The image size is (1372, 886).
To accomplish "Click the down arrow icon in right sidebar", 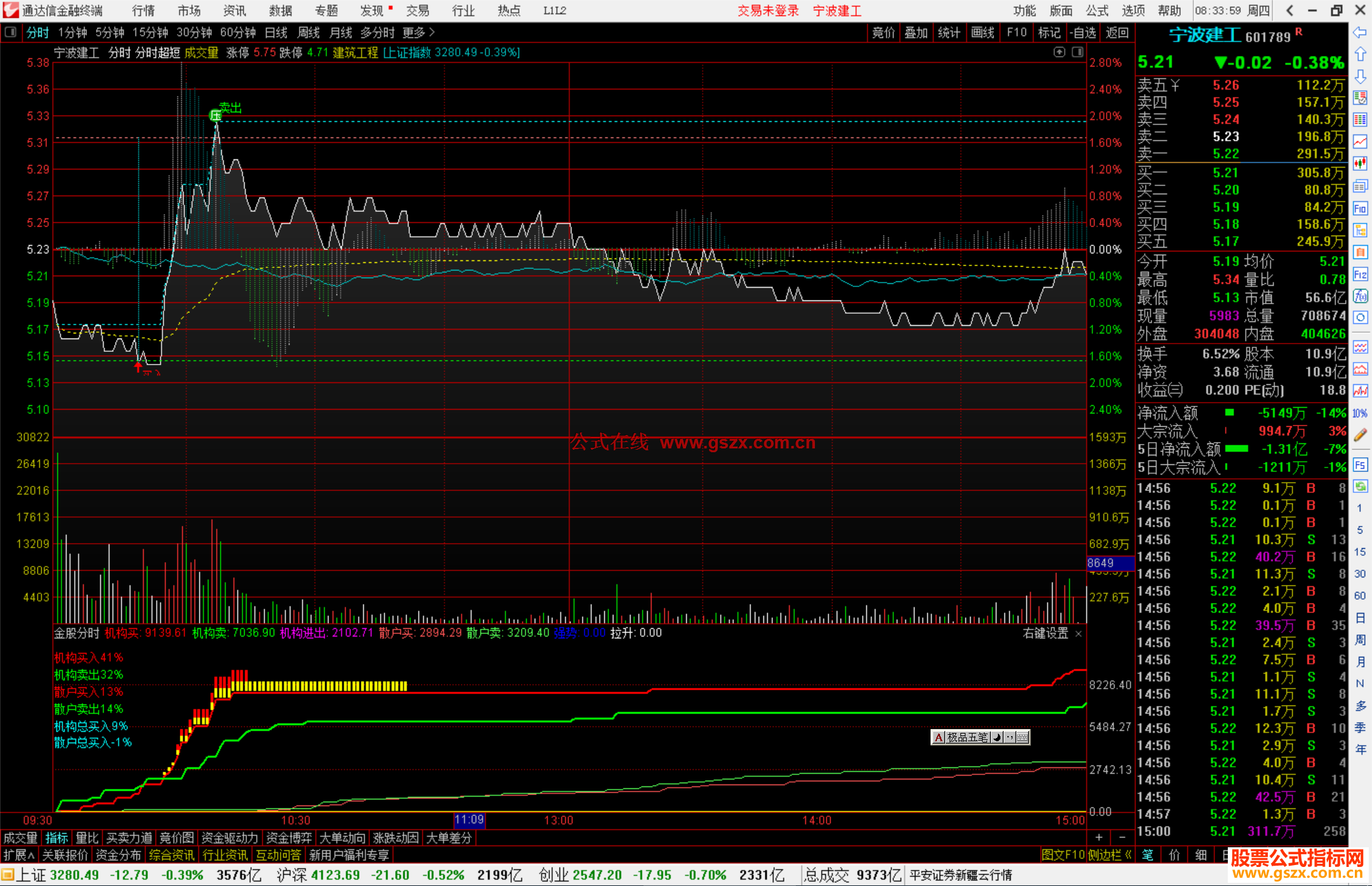I will (x=1360, y=76).
